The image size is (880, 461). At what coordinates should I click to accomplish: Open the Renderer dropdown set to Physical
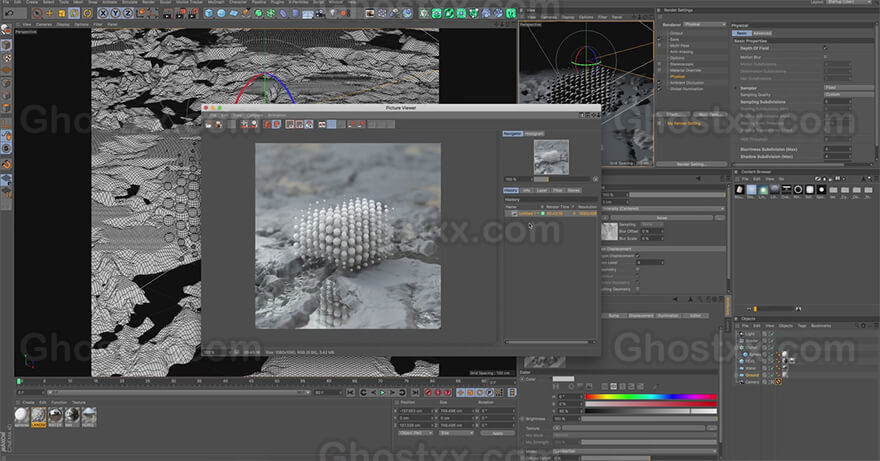[704, 25]
